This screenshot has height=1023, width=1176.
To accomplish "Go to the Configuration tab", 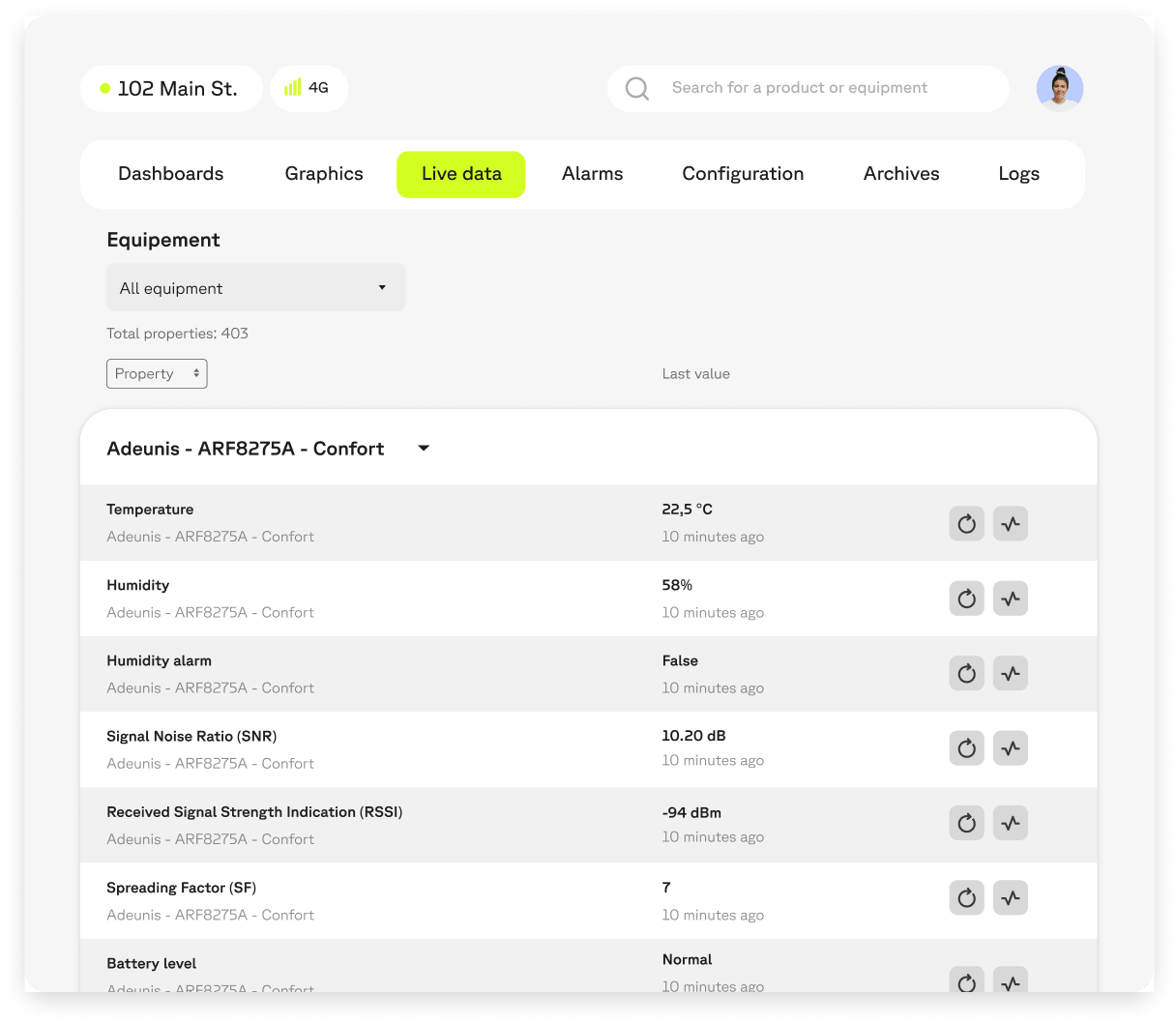I will pyautogui.click(x=743, y=174).
